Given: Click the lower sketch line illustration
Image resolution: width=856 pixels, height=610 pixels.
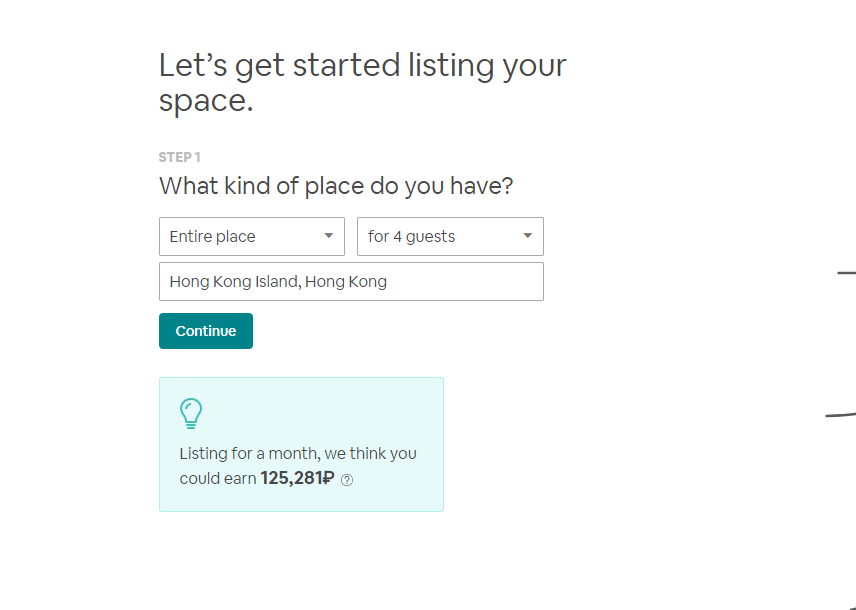Looking at the screenshot, I should pos(841,414).
